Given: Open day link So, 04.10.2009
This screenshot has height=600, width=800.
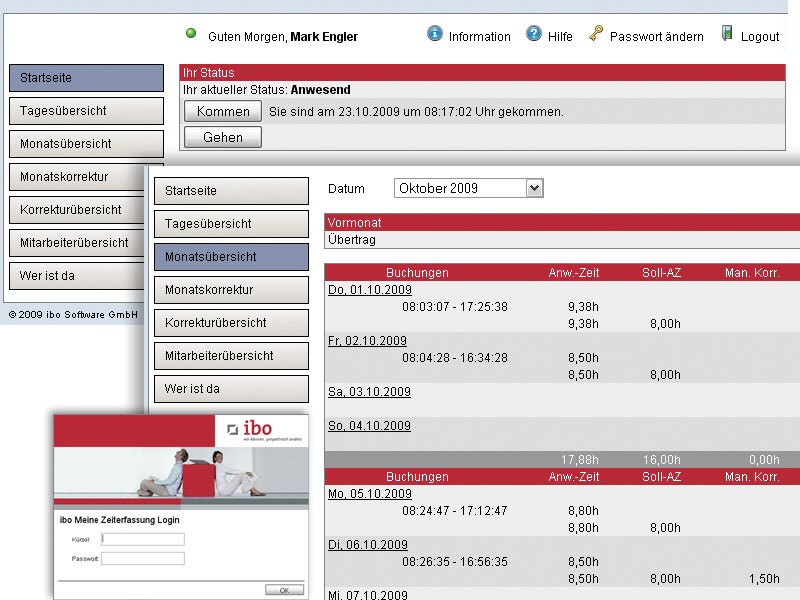Looking at the screenshot, I should click(x=369, y=426).
